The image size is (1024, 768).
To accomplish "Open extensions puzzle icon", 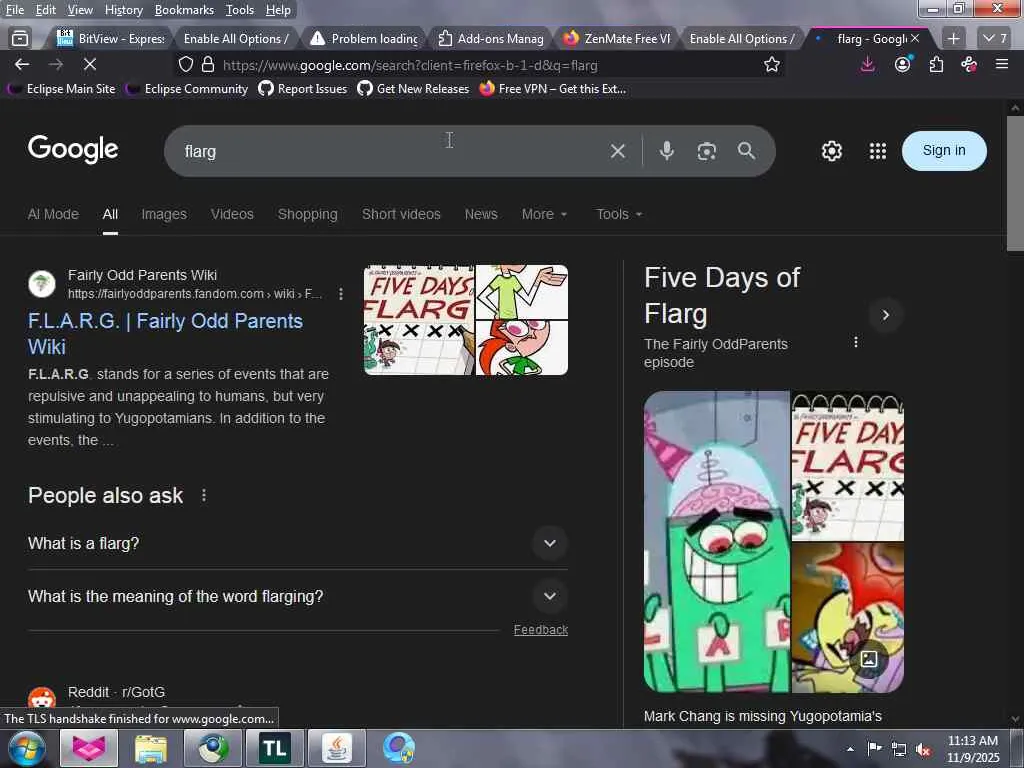I will pyautogui.click(x=936, y=64).
